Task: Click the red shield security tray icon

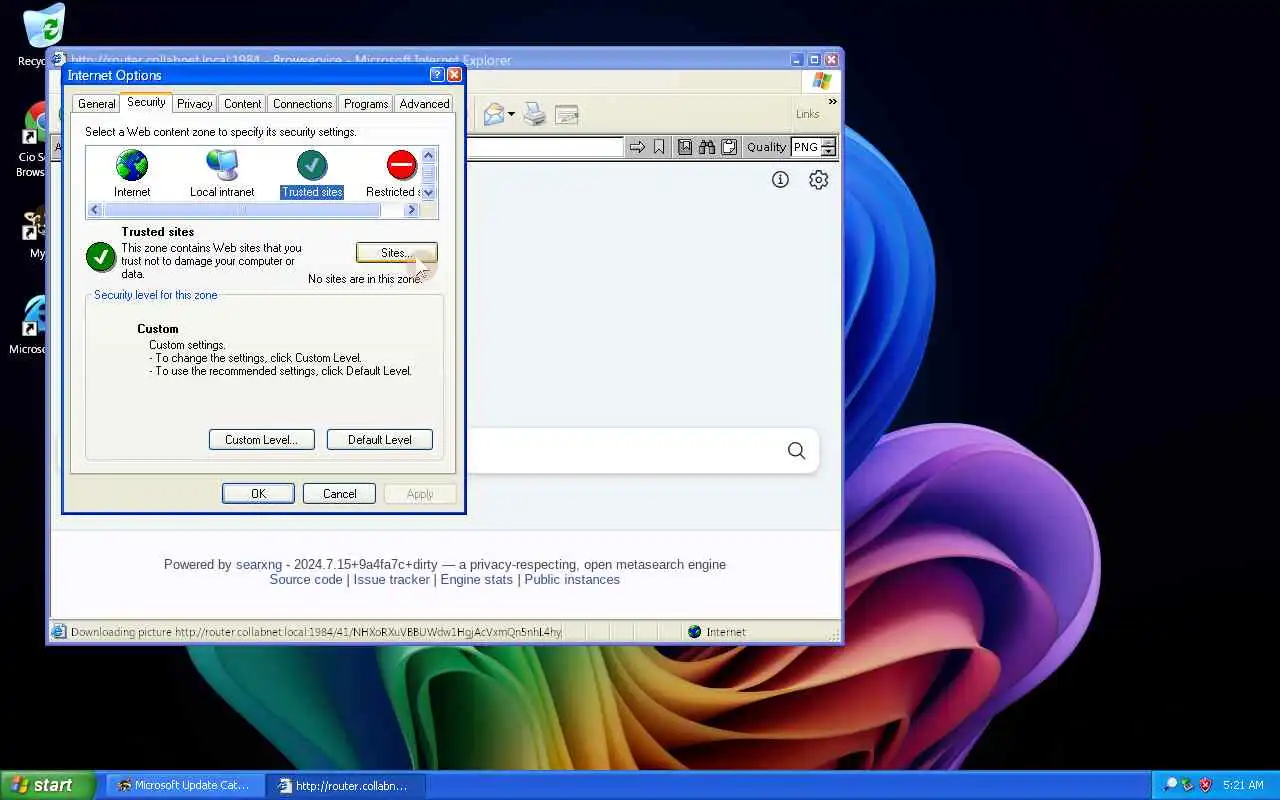Action: [1205, 785]
